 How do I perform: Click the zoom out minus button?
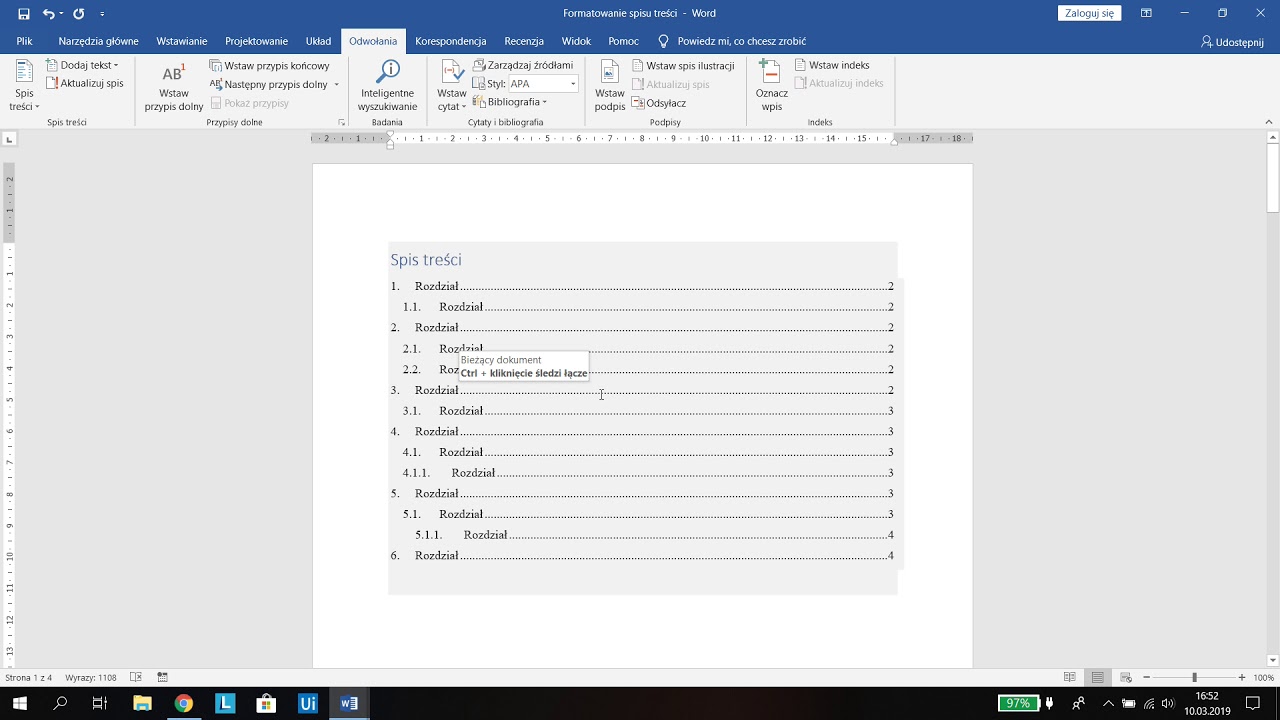pyautogui.click(x=1147, y=678)
